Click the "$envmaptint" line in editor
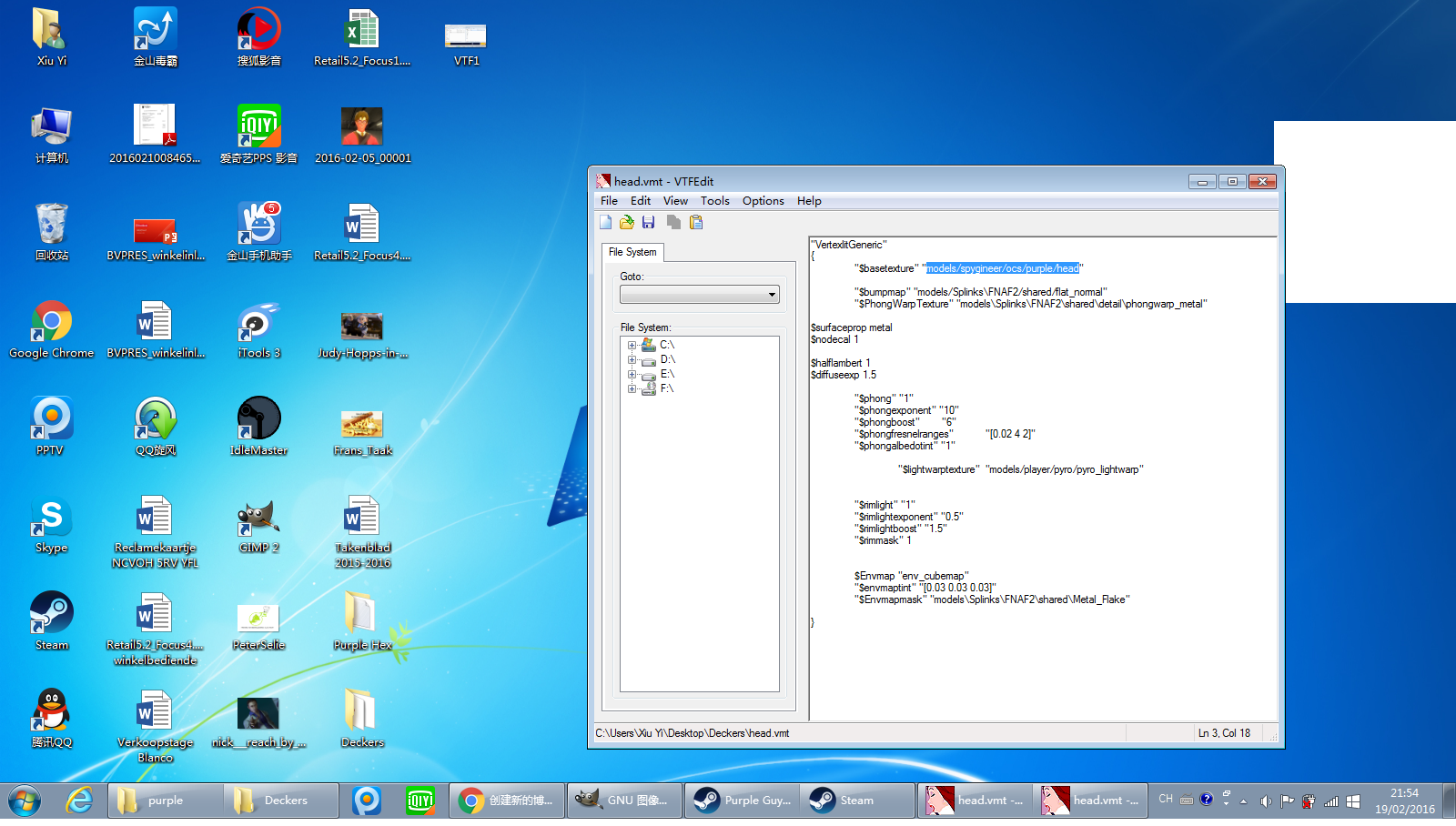The width and height of the screenshot is (1456, 826). point(925,588)
